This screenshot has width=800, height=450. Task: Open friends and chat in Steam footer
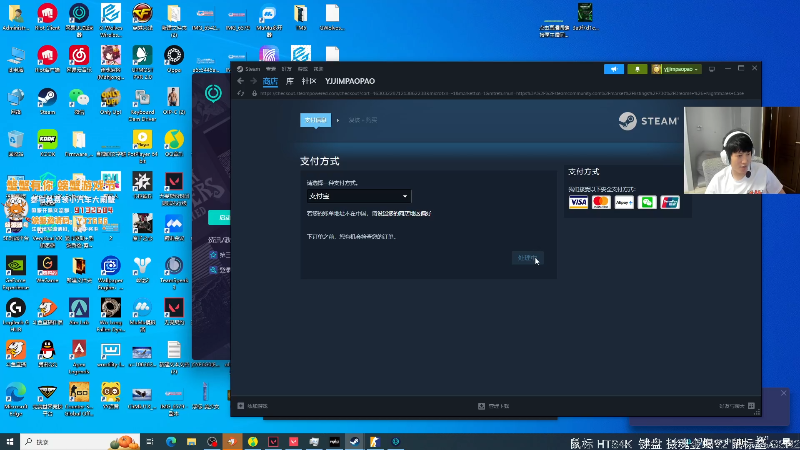(737, 406)
